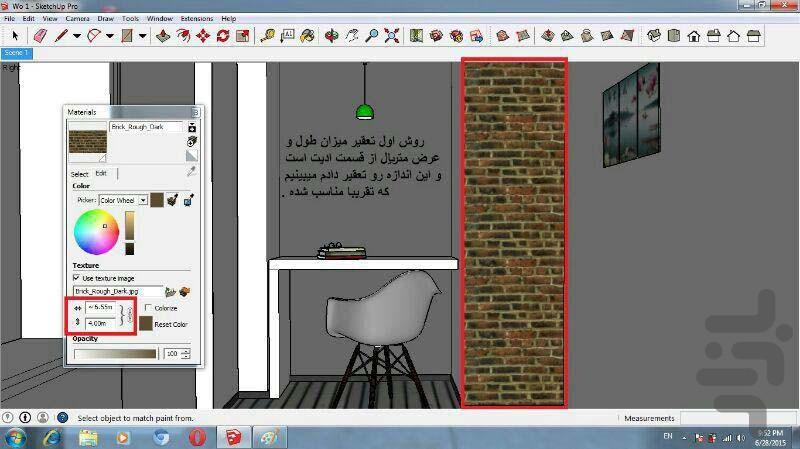Open the Window menu
This screenshot has height=449, width=800.
tap(160, 18)
